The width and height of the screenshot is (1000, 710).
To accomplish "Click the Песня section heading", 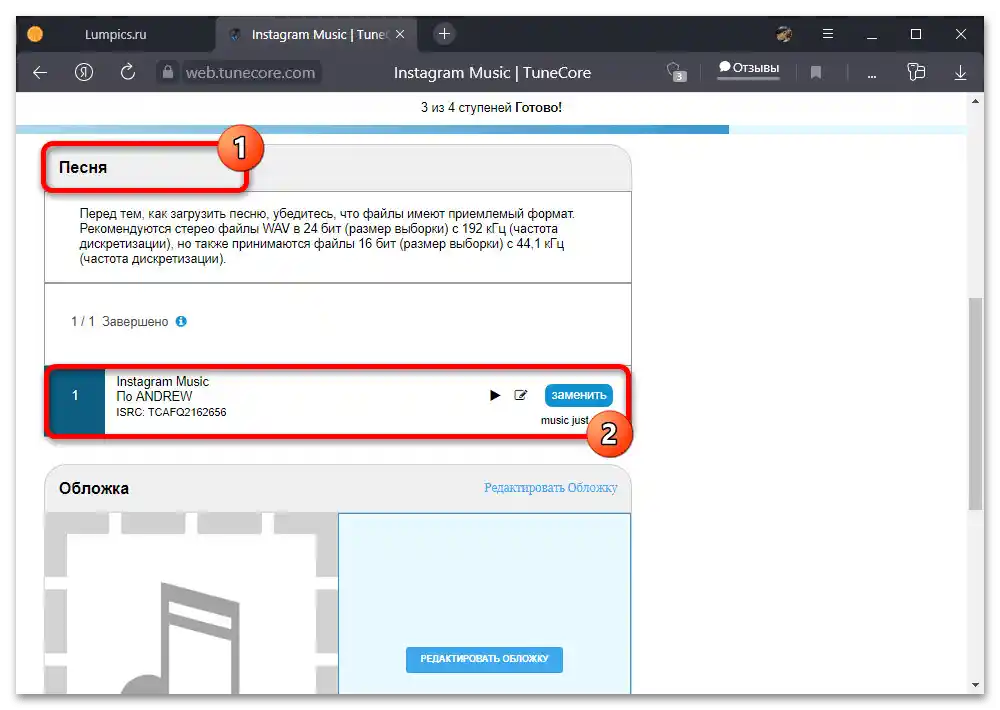I will [83, 168].
